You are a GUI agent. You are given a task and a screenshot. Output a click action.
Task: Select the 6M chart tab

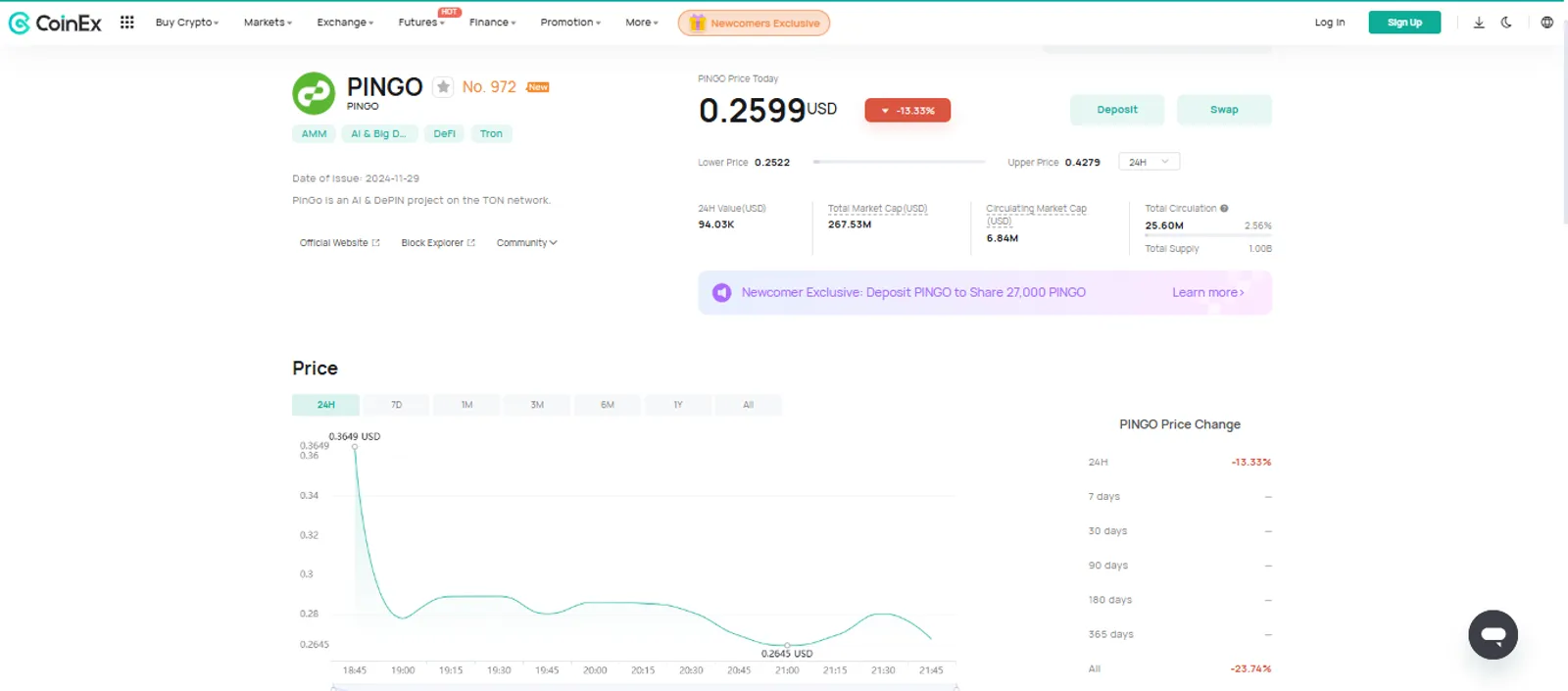pos(608,405)
